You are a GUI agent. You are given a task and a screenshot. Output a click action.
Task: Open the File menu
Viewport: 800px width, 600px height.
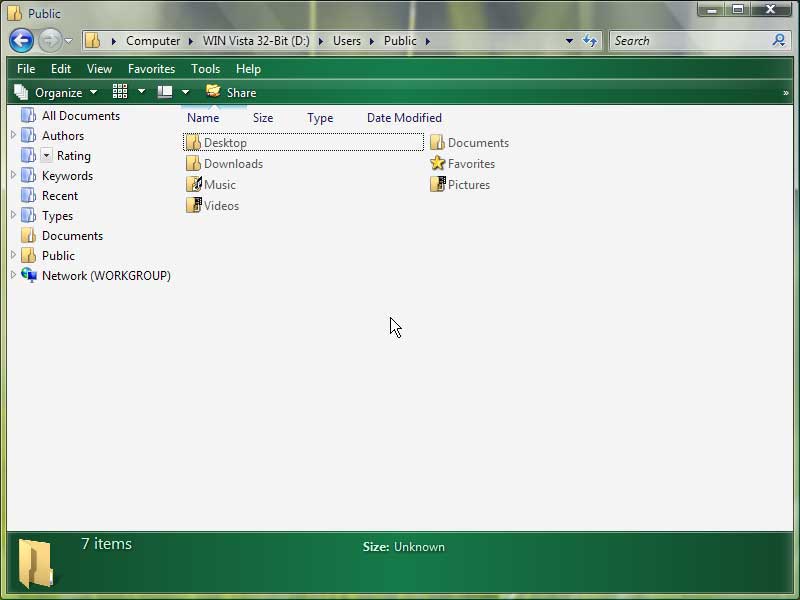[x=26, y=69]
